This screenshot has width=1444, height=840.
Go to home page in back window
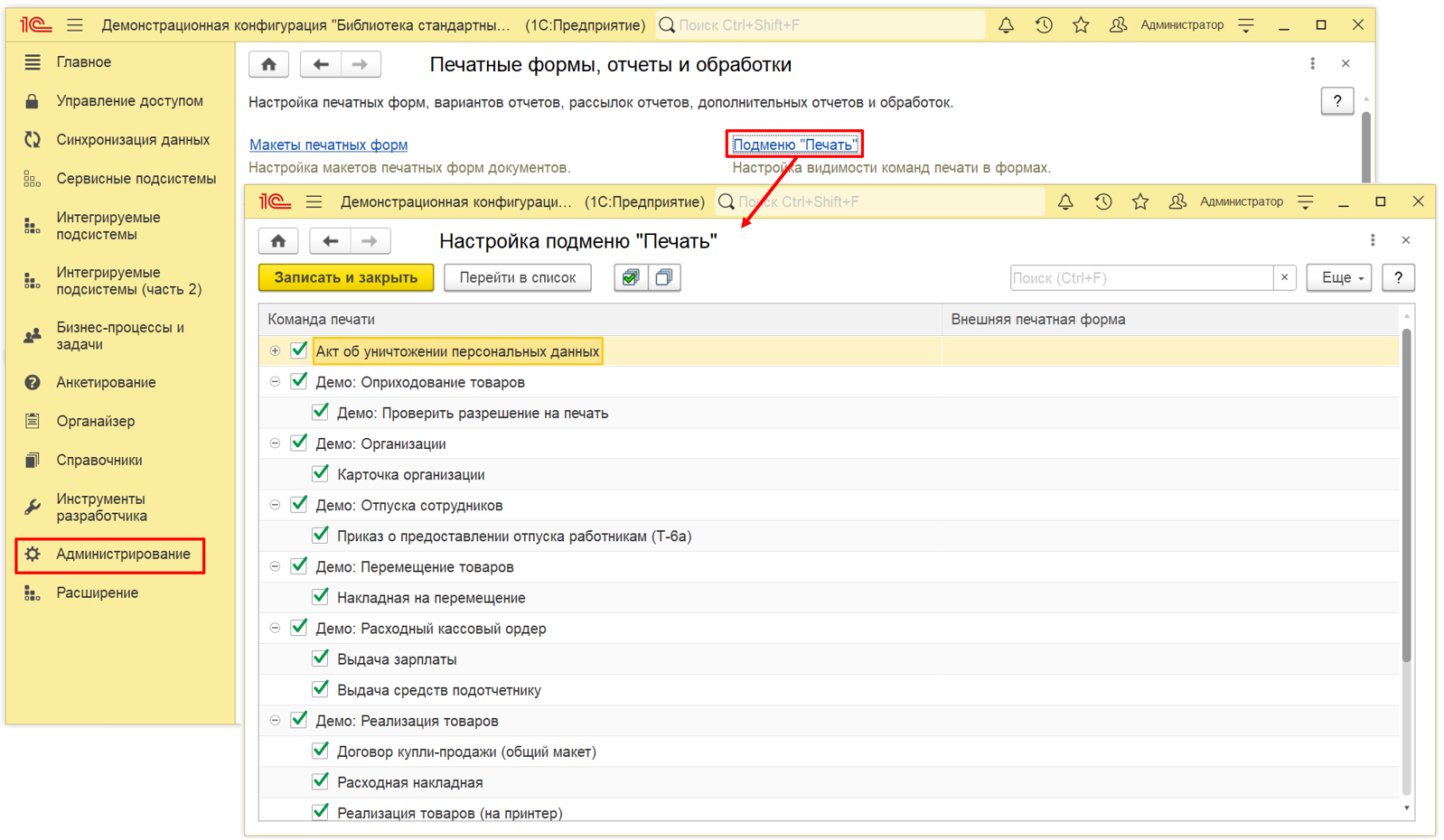pos(268,64)
